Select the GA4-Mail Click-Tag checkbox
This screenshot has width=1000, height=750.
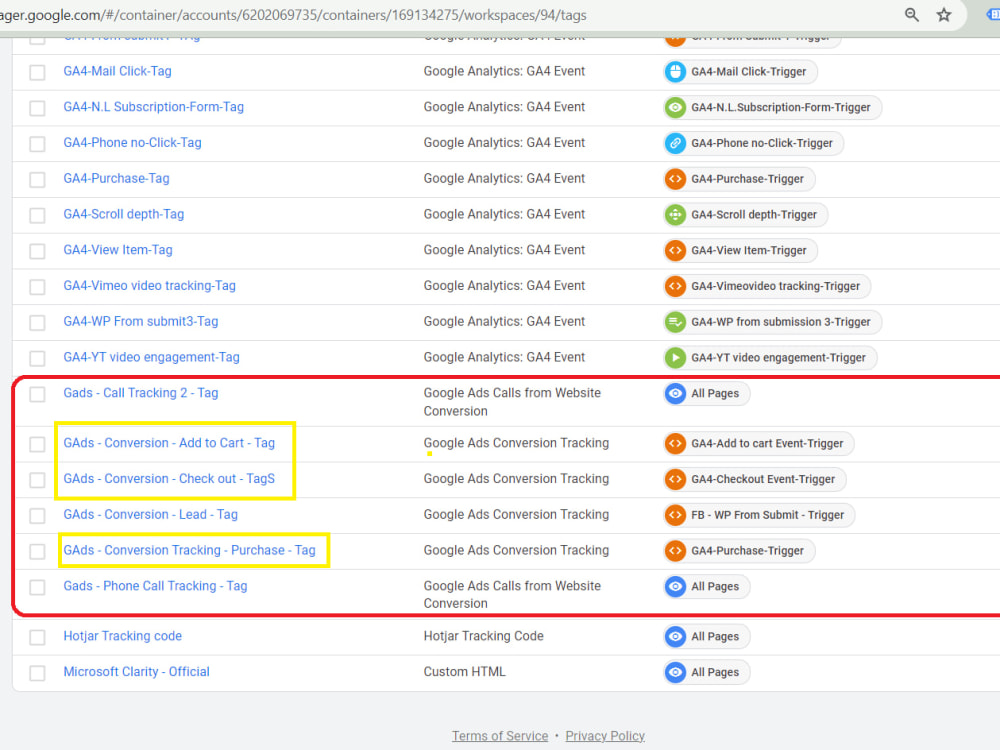click(38, 72)
